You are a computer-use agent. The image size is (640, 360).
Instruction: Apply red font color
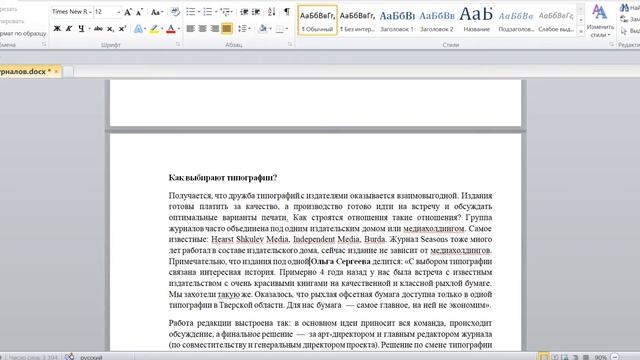(x=171, y=29)
